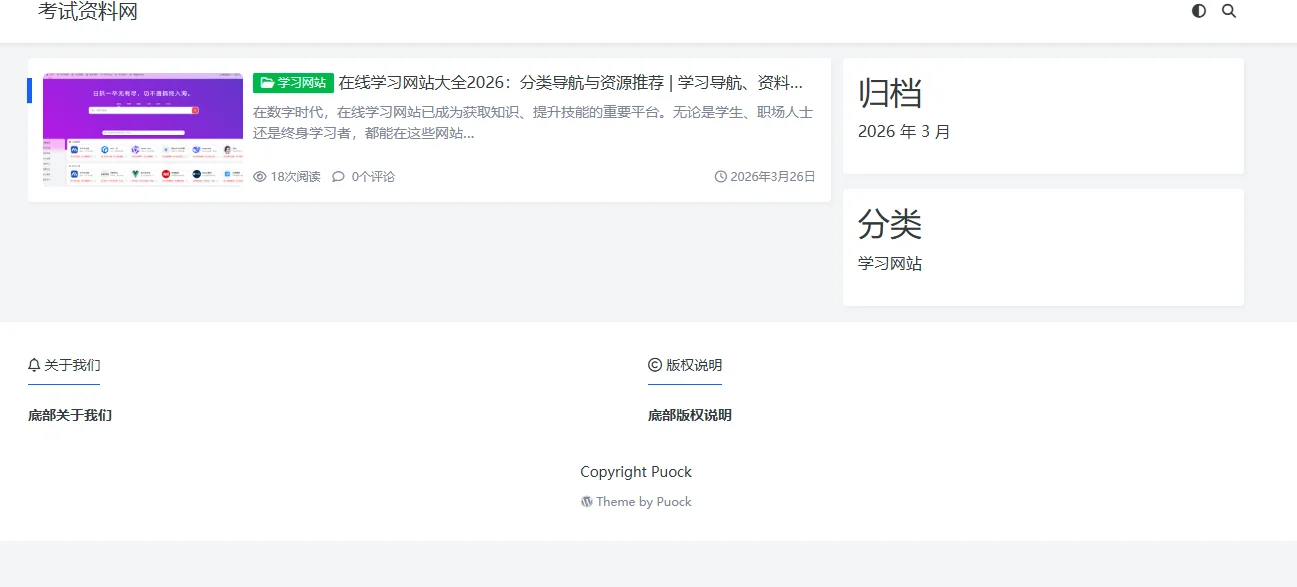Click the eye icon beside 18次阅读
Screen dimensions: 1297x587
click(258, 176)
